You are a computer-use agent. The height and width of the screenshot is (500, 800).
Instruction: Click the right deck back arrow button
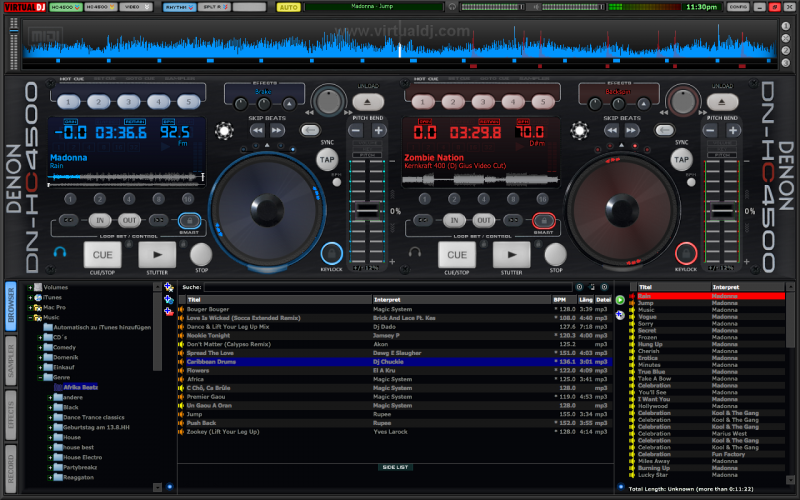click(x=664, y=131)
